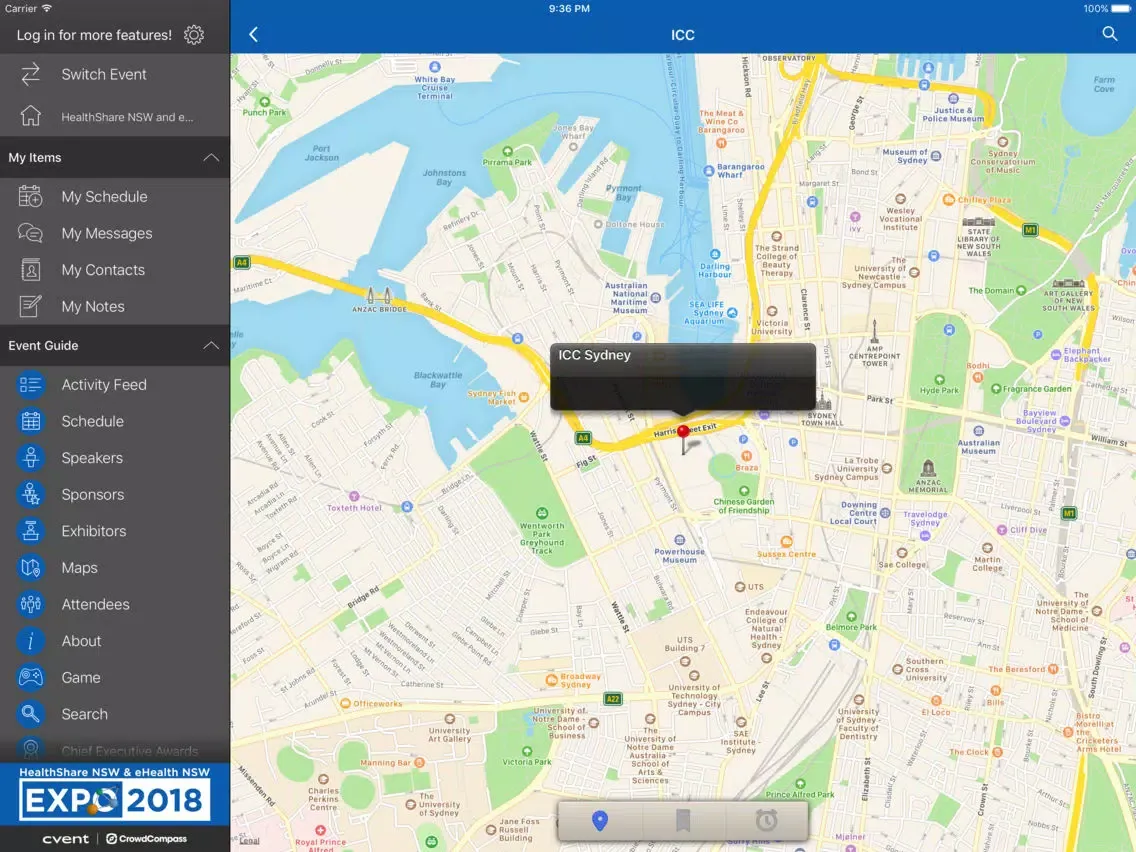Open the My Notes pencil icon
The width and height of the screenshot is (1136, 852).
[30, 306]
